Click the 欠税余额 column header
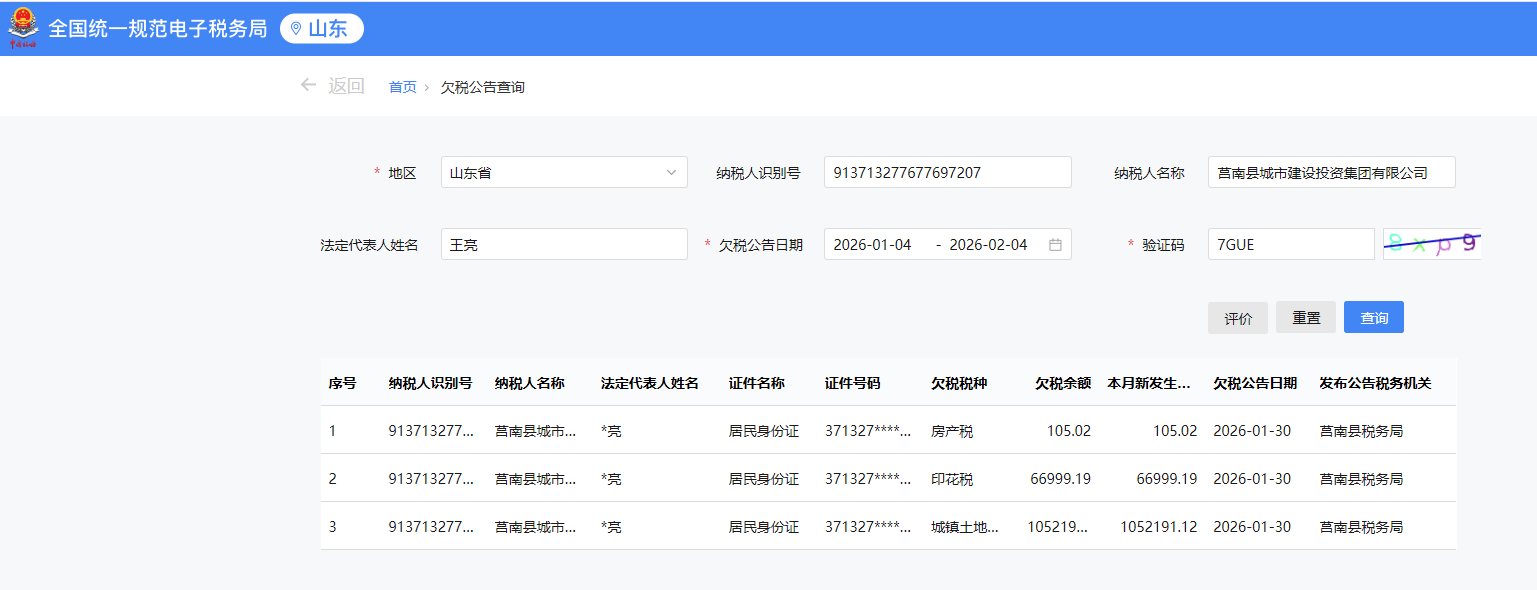Image resolution: width=1537 pixels, height=590 pixels. 1062,383
